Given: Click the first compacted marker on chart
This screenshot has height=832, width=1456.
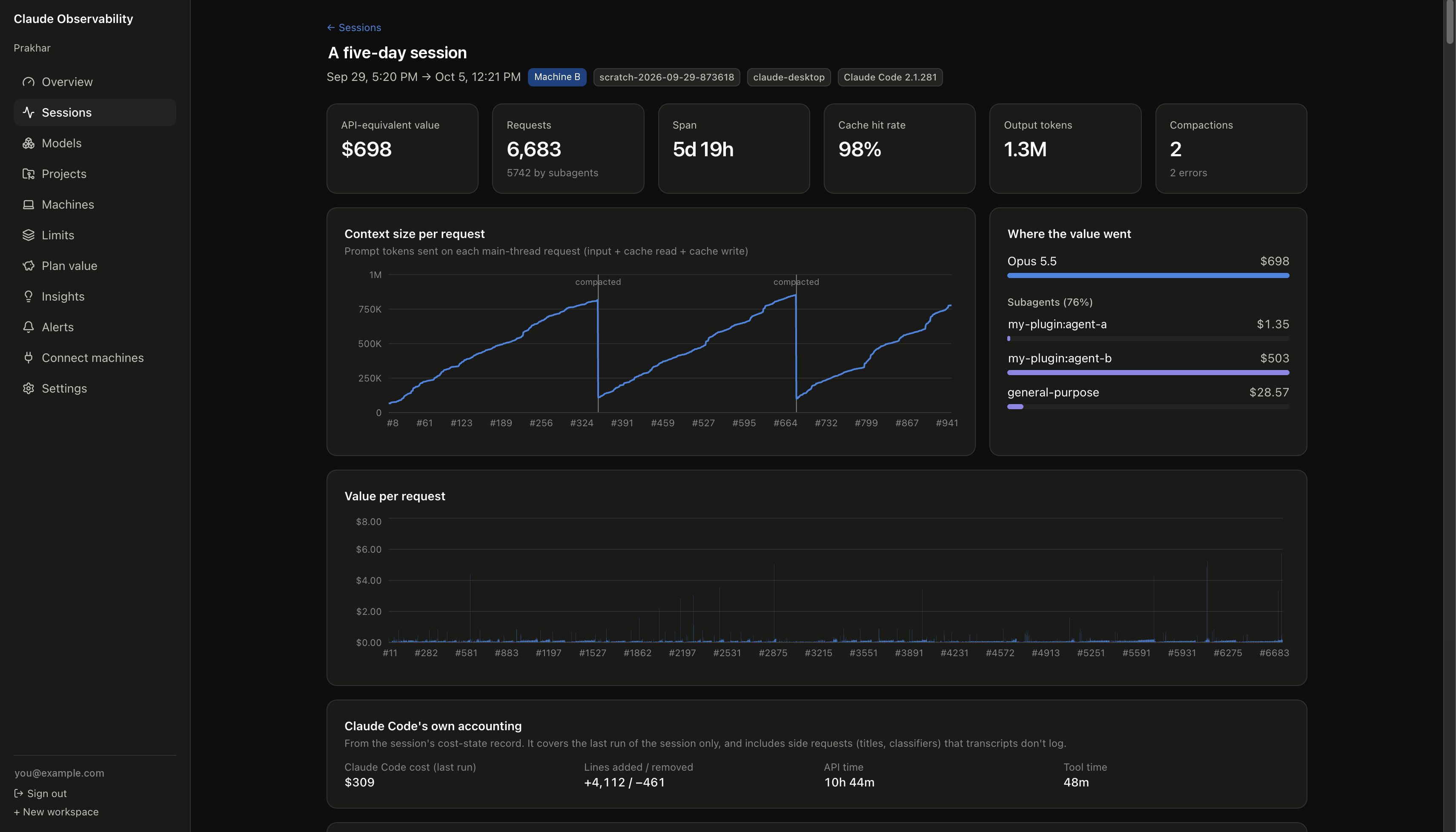Looking at the screenshot, I should click(598, 282).
